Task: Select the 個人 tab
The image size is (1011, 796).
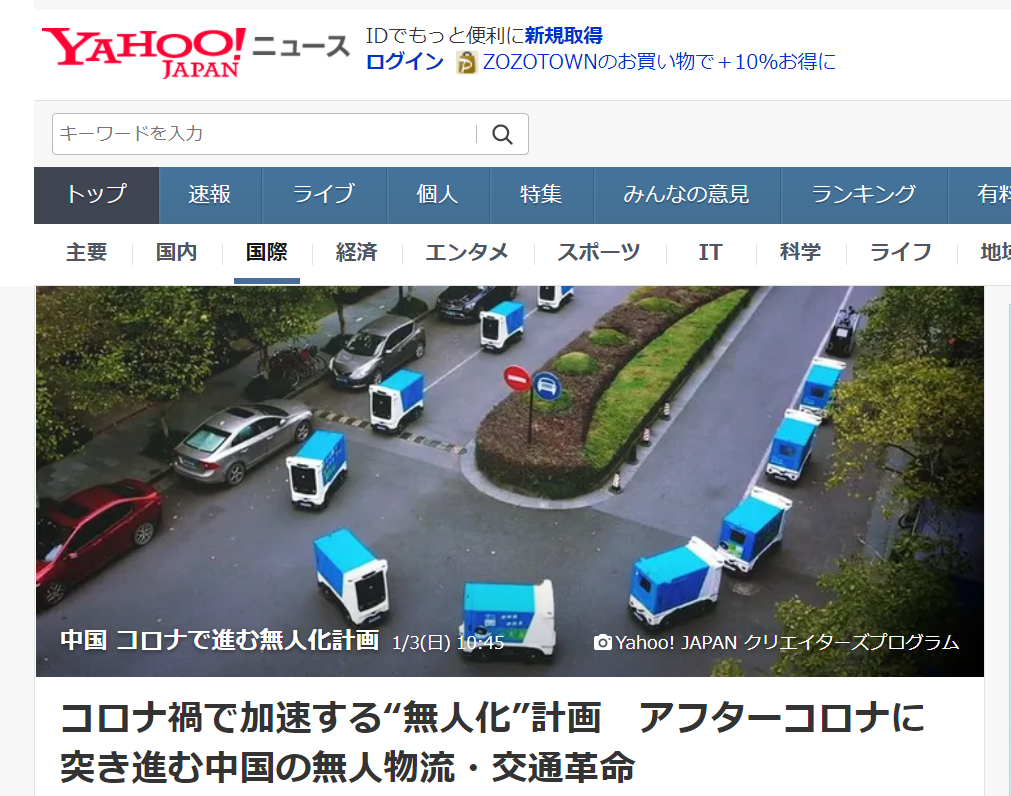Action: click(x=438, y=195)
